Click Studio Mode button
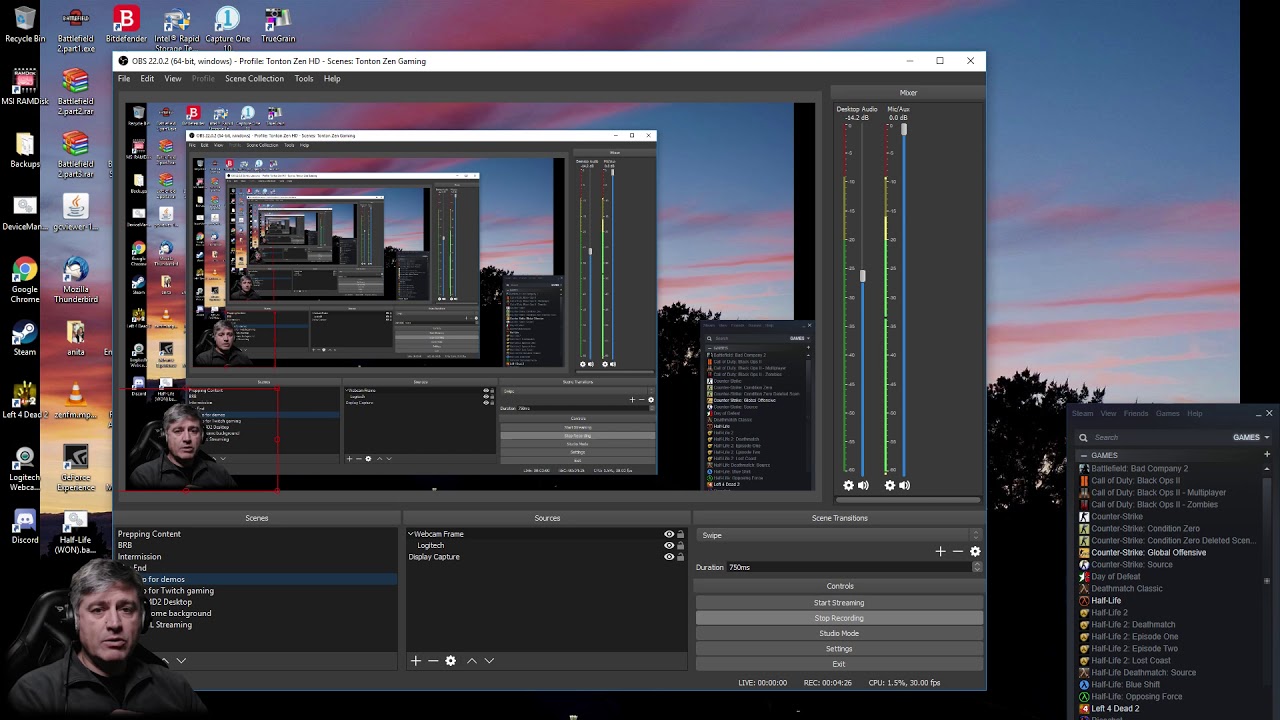Image resolution: width=1280 pixels, height=720 pixels. 839,633
